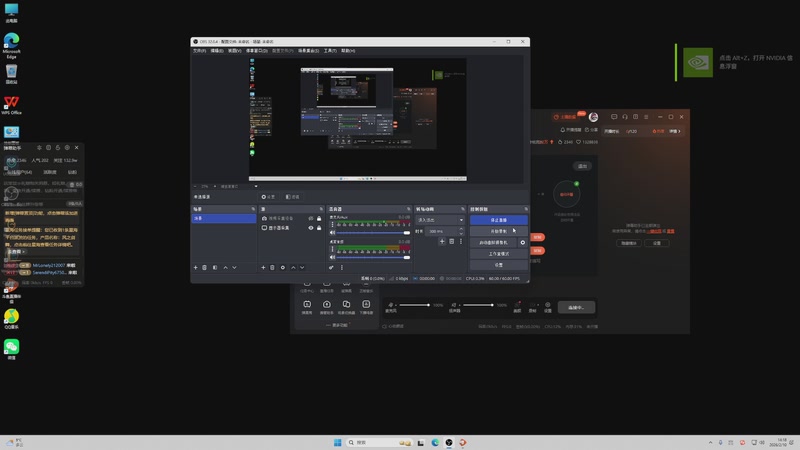Move scene up with Scenes panel arrow
800x450 pixels.
pos(226,267)
